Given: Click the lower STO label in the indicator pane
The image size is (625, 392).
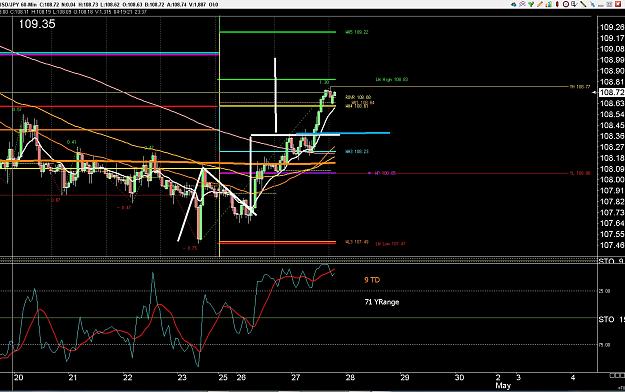Looking at the screenshot, I should 611,319.
